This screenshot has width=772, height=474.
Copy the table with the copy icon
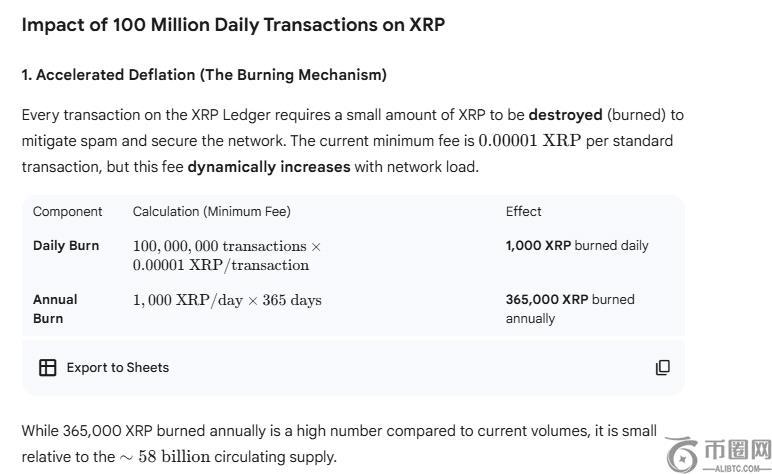(662, 368)
